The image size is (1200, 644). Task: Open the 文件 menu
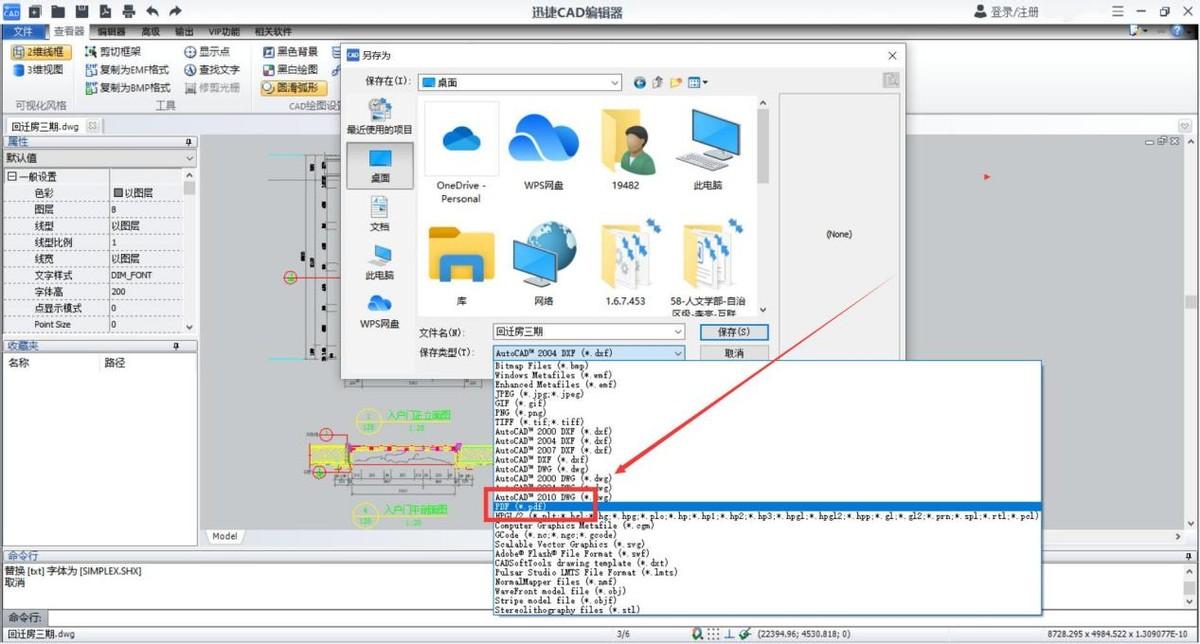[x=23, y=32]
